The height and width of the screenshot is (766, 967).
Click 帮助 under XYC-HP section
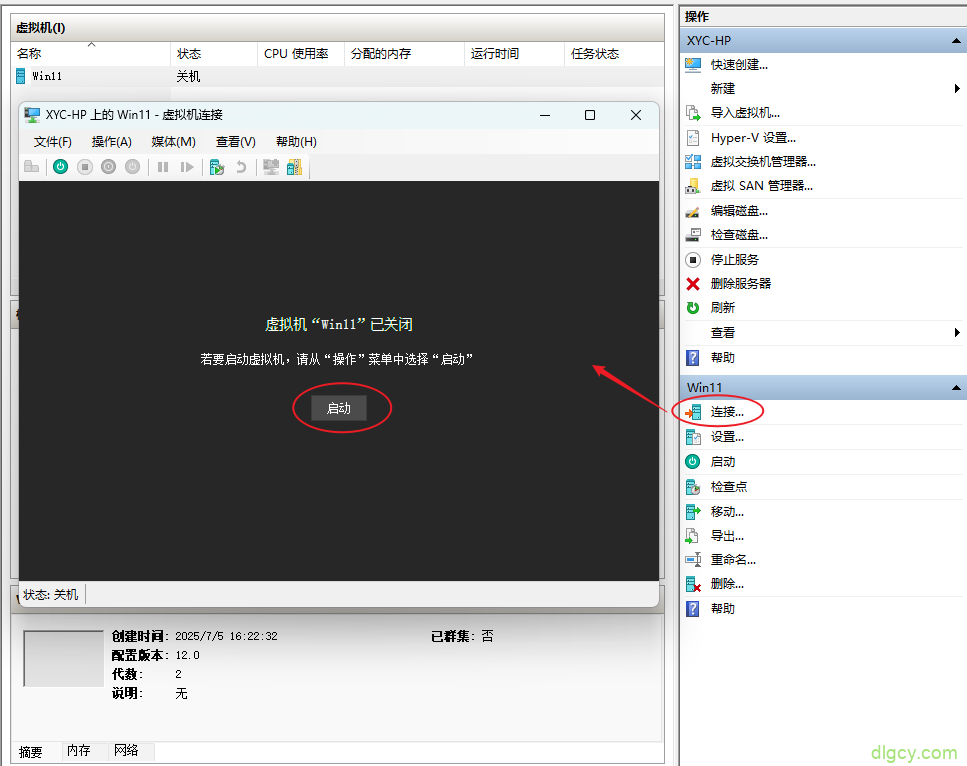[x=723, y=358]
